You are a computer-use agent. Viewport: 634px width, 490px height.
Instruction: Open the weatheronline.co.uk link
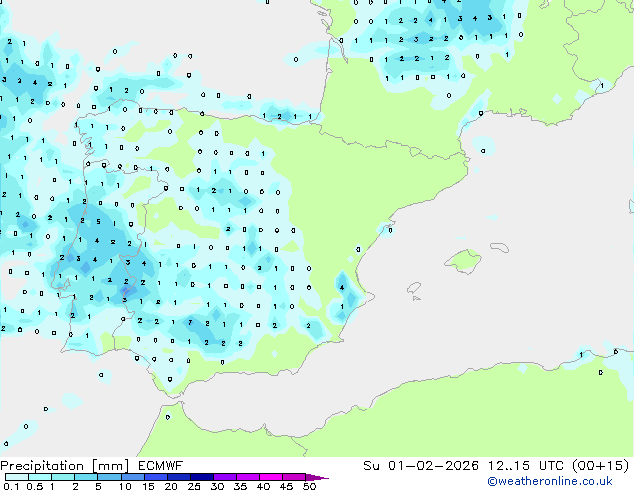coord(550,481)
